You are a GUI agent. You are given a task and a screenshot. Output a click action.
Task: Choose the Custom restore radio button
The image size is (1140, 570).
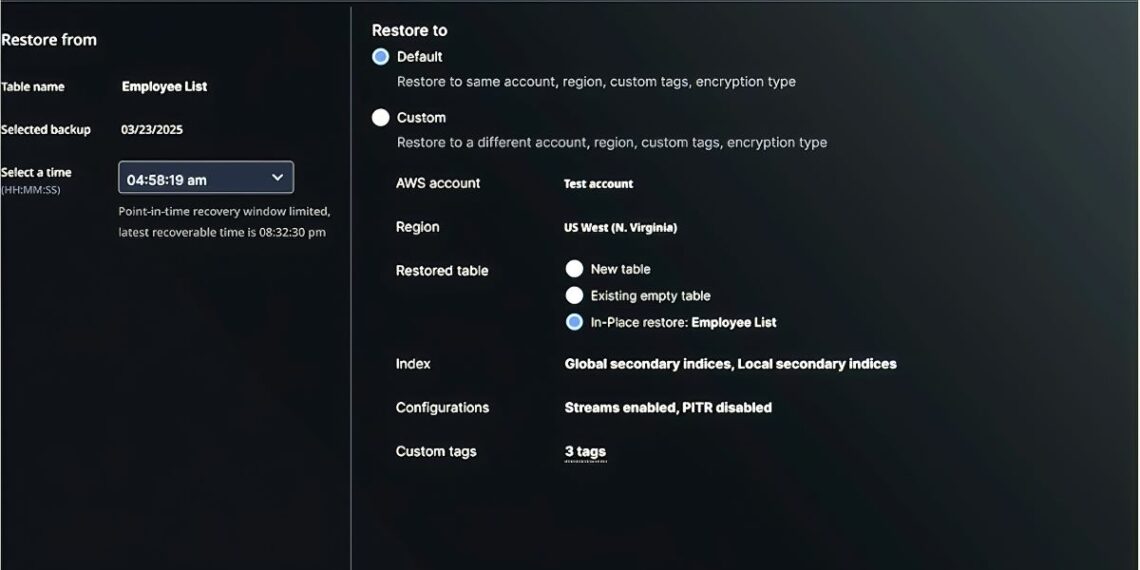[x=380, y=118]
